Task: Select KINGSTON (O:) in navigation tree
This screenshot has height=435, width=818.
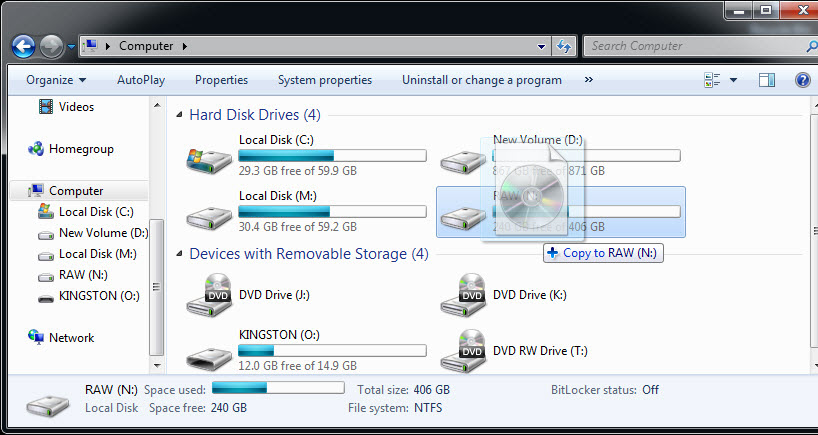Action: tap(99, 296)
